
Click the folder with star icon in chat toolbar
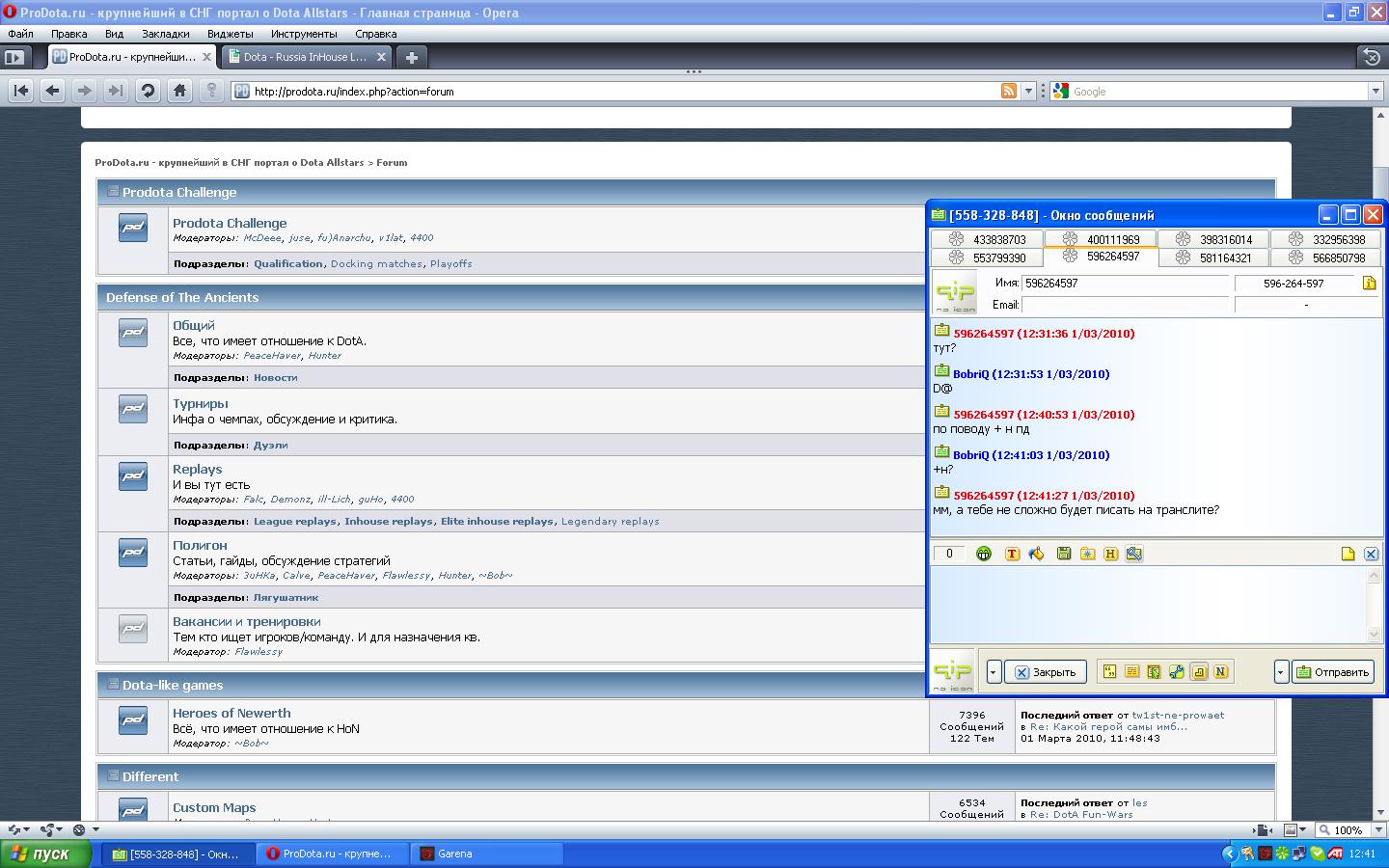coord(1087,554)
